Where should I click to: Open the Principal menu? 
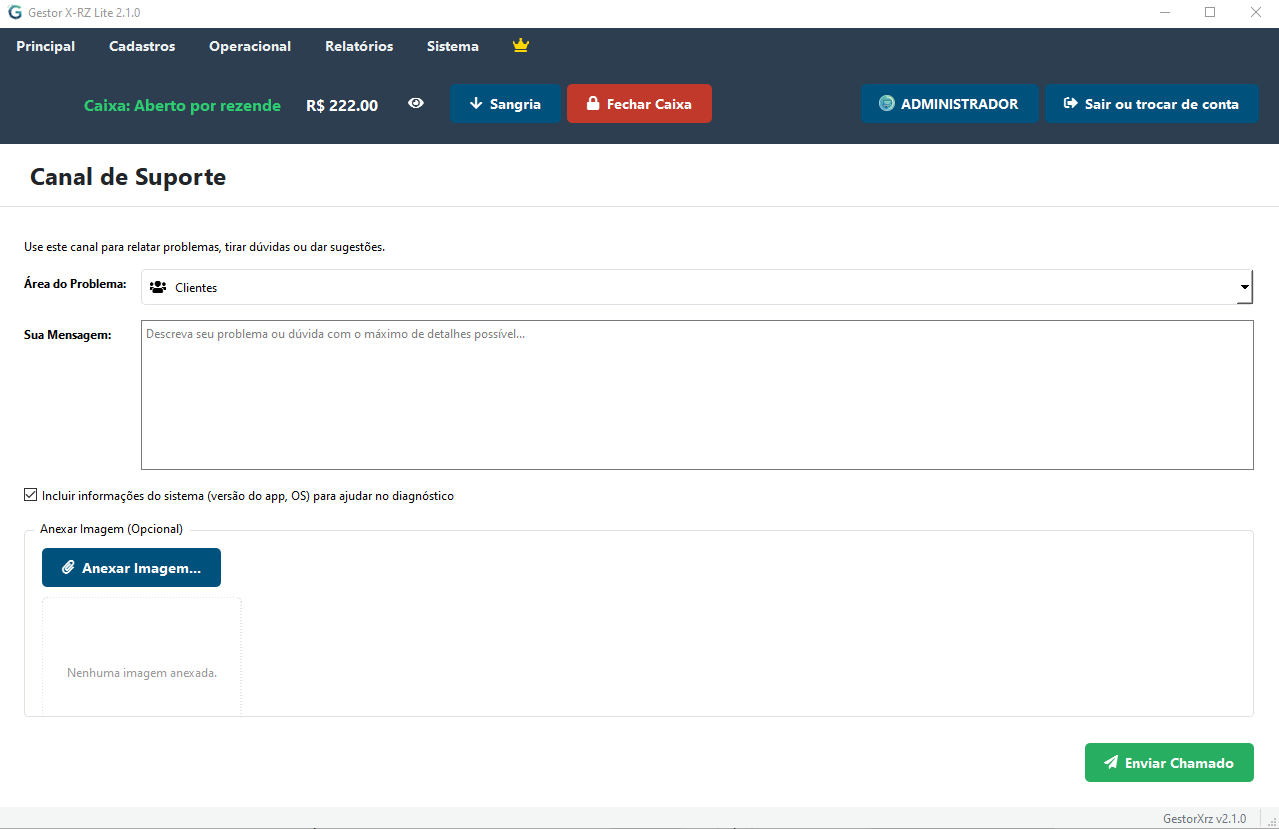click(46, 46)
